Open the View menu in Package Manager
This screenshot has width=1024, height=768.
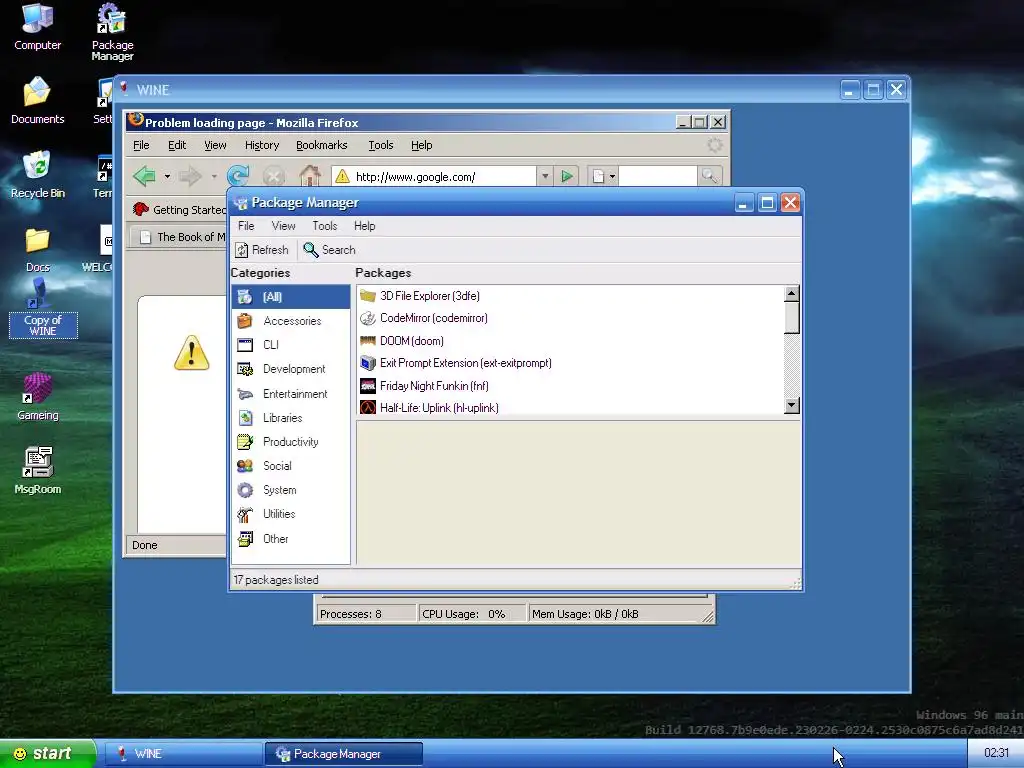coord(283,226)
